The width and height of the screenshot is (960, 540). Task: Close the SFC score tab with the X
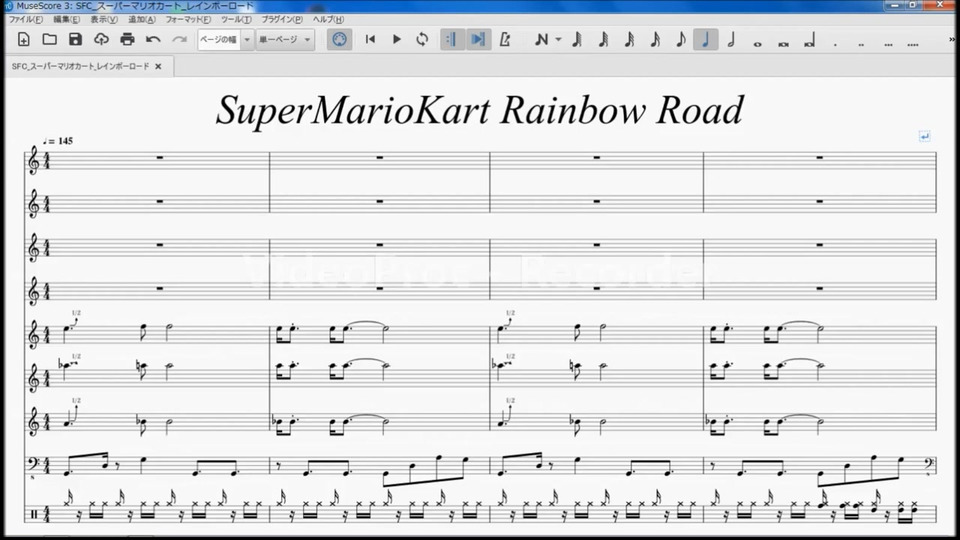pyautogui.click(x=158, y=66)
